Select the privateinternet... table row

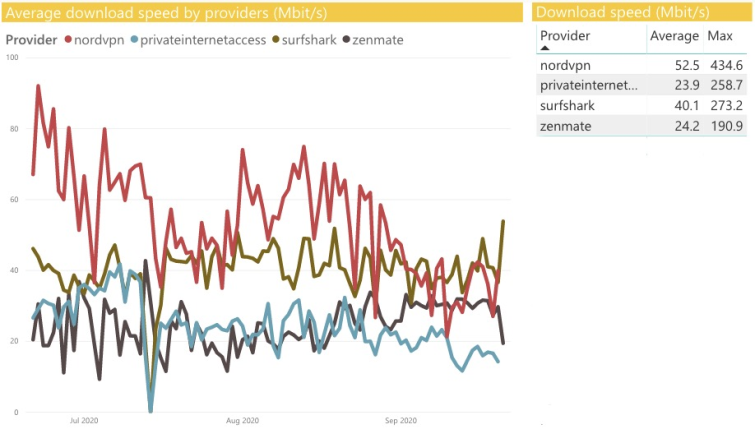pyautogui.click(x=642, y=85)
